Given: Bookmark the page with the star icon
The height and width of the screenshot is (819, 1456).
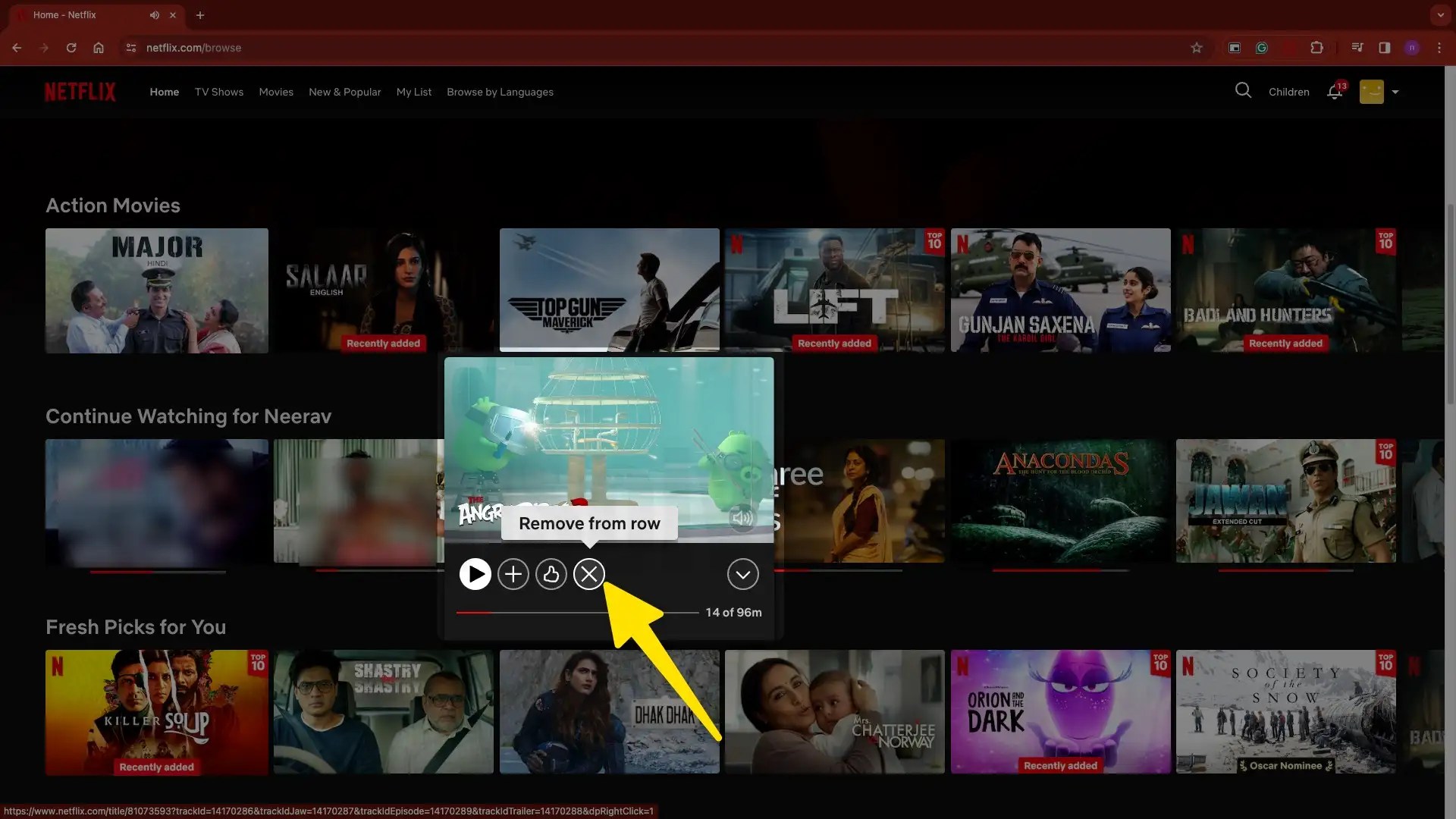Looking at the screenshot, I should 1197,48.
